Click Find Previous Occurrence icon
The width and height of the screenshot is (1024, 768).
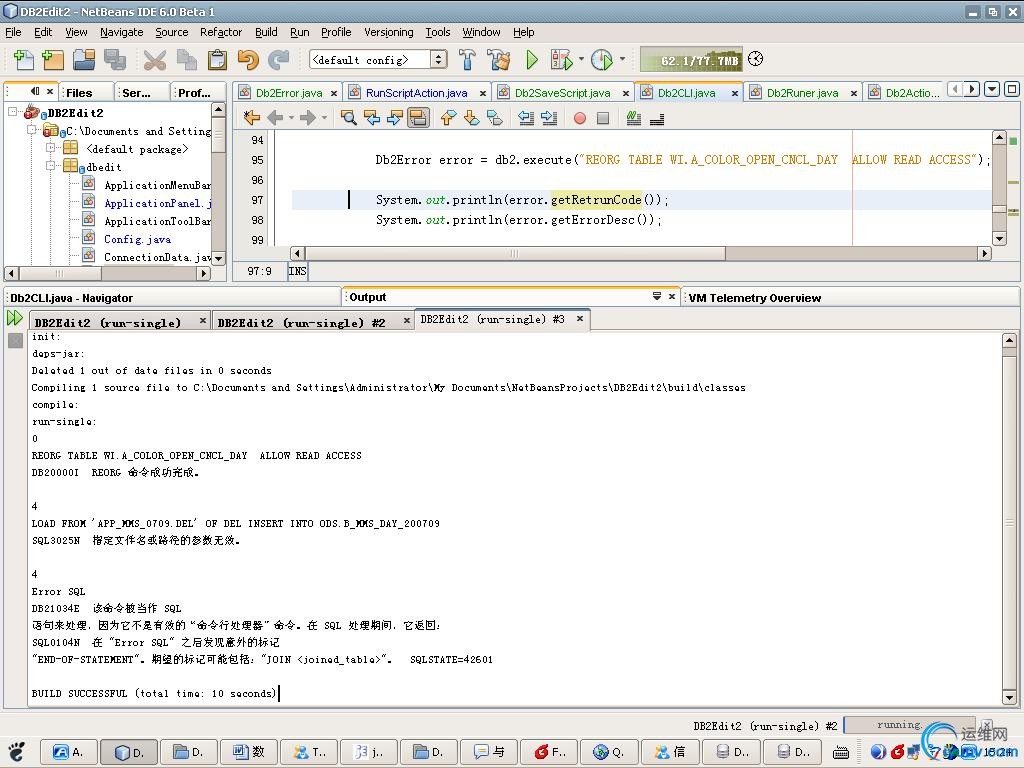pyautogui.click(x=372, y=118)
